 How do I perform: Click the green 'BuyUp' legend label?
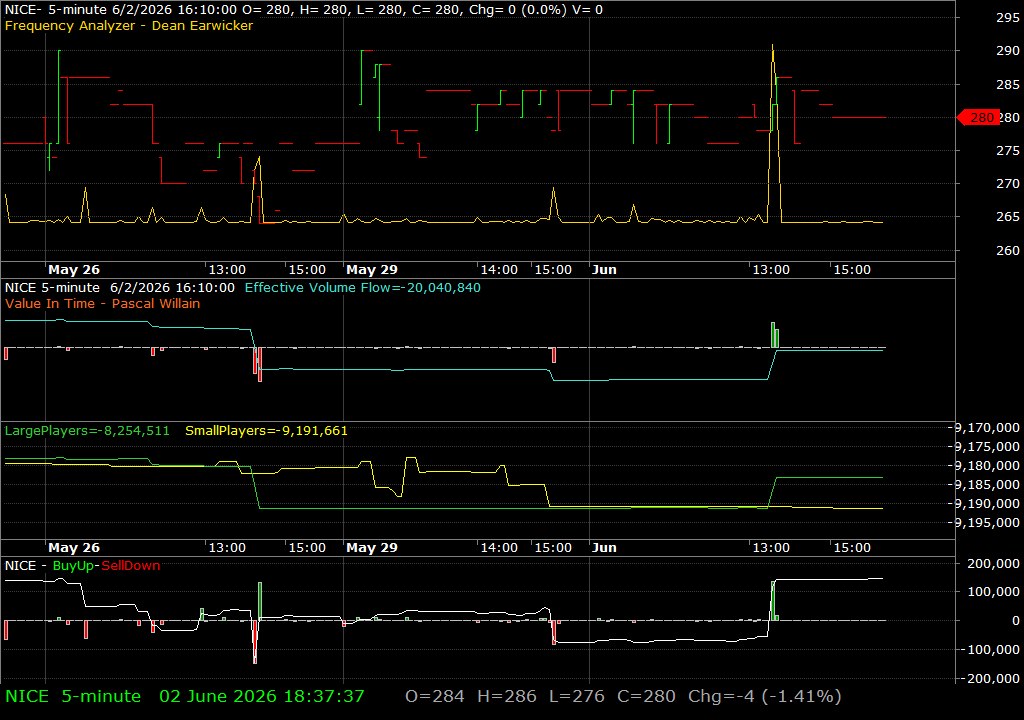tap(73, 565)
